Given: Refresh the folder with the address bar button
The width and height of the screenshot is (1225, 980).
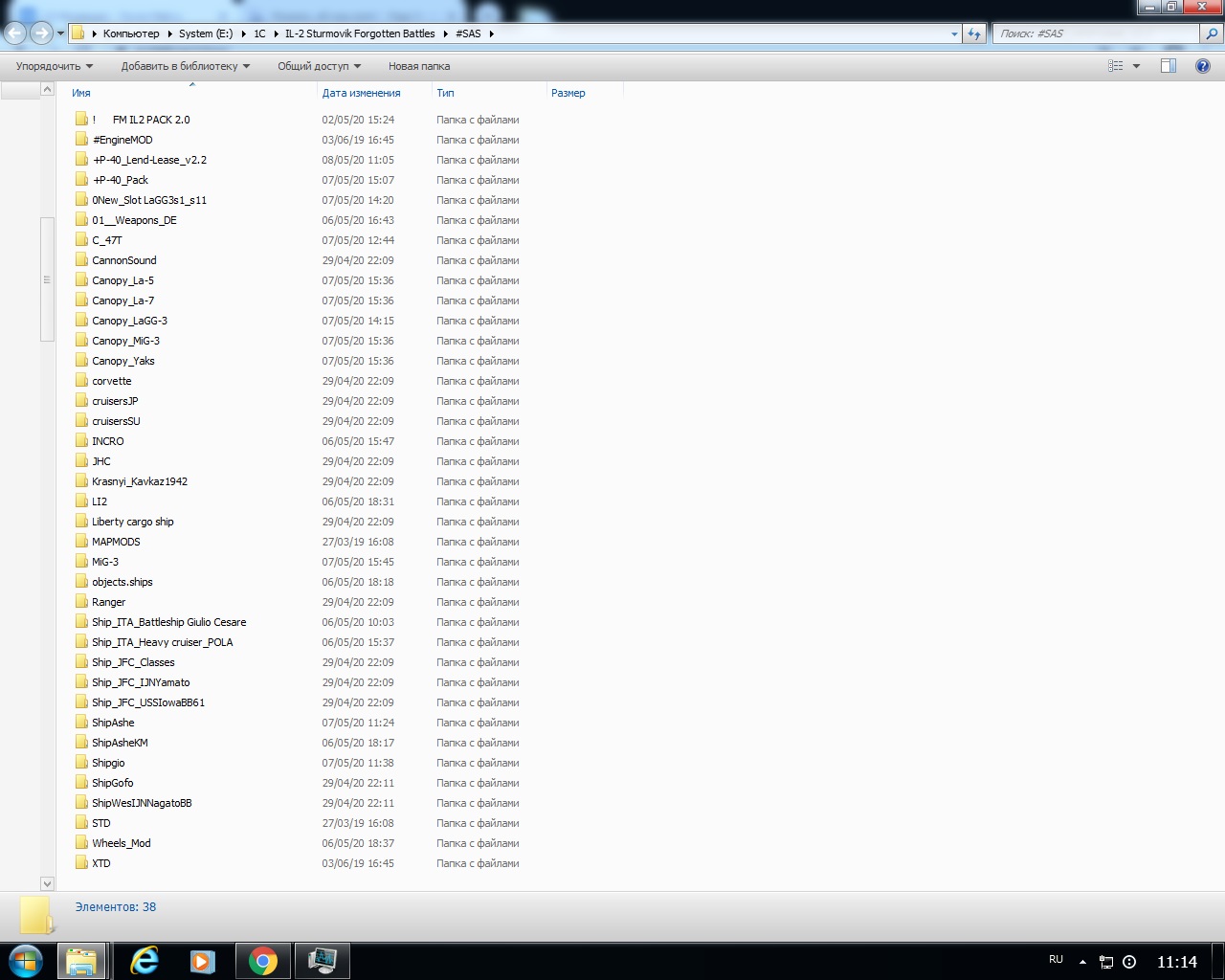Looking at the screenshot, I should [974, 33].
